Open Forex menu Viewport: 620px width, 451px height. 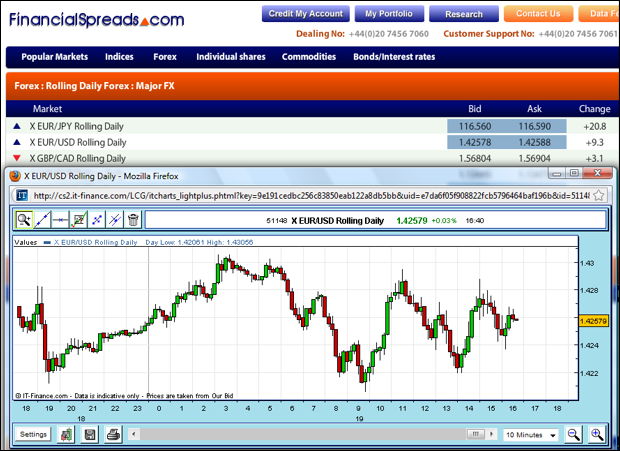165,57
